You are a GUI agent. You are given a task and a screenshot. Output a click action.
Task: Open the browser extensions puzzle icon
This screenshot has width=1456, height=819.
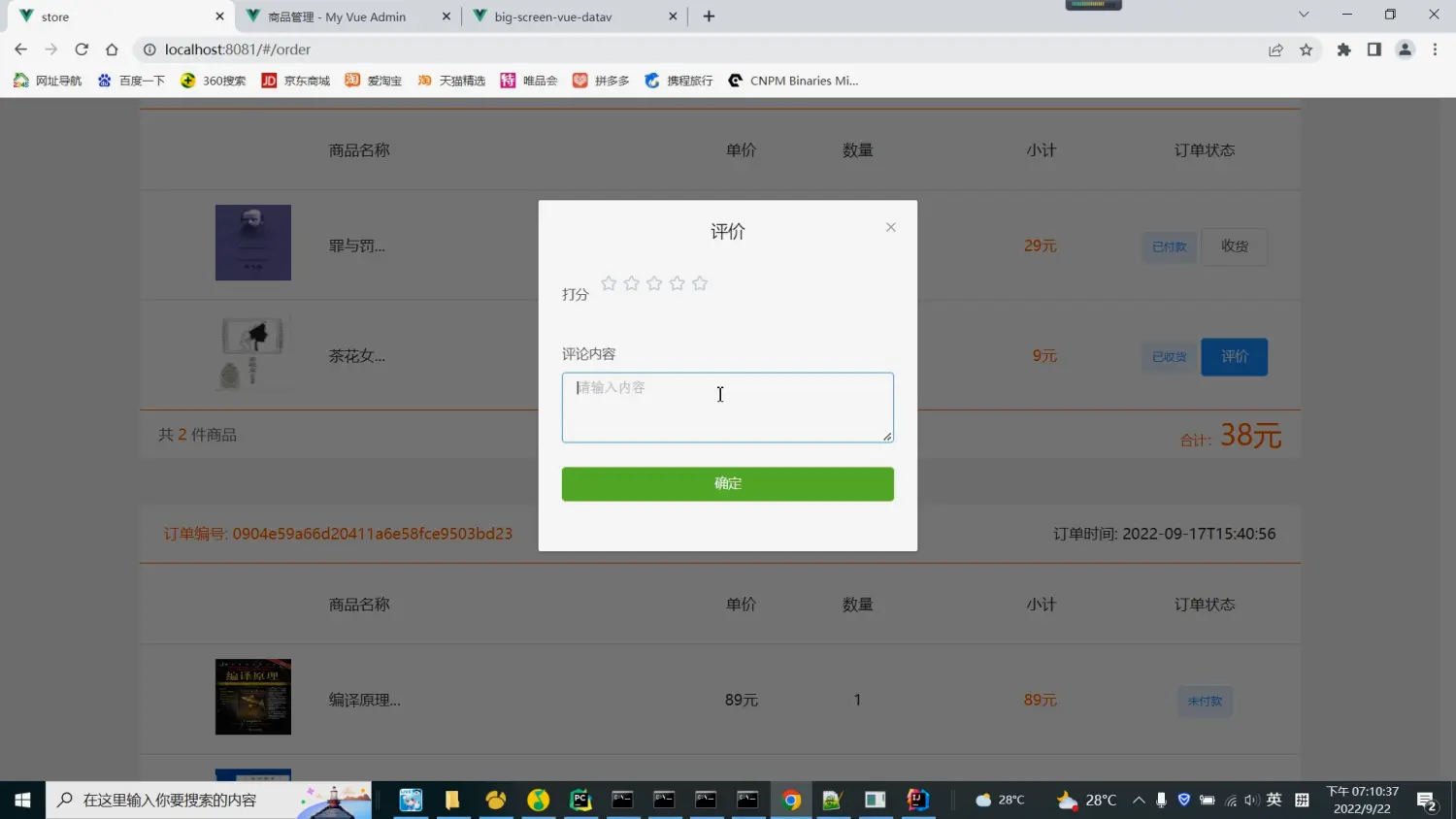[1343, 49]
